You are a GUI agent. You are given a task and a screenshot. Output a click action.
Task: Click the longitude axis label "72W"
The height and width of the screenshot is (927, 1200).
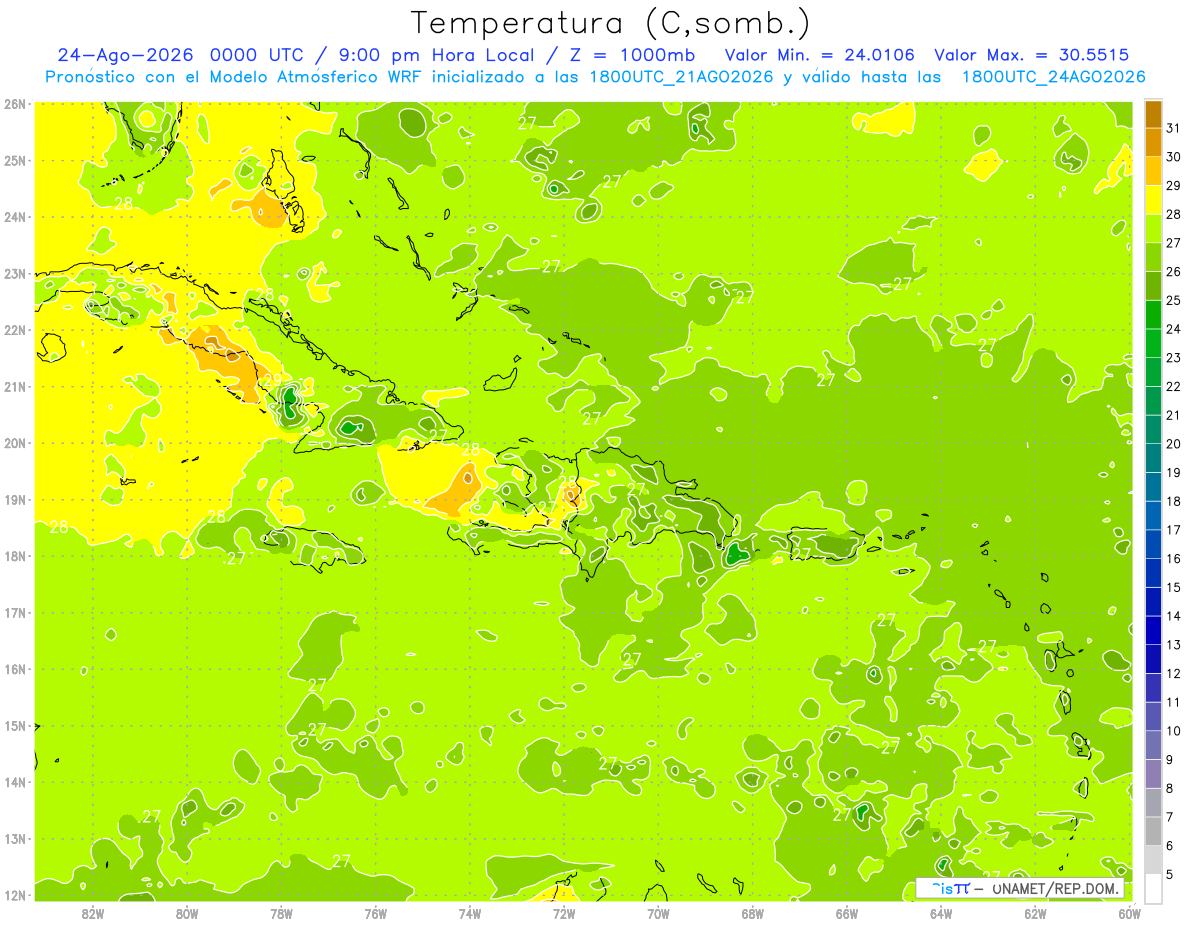tap(564, 913)
